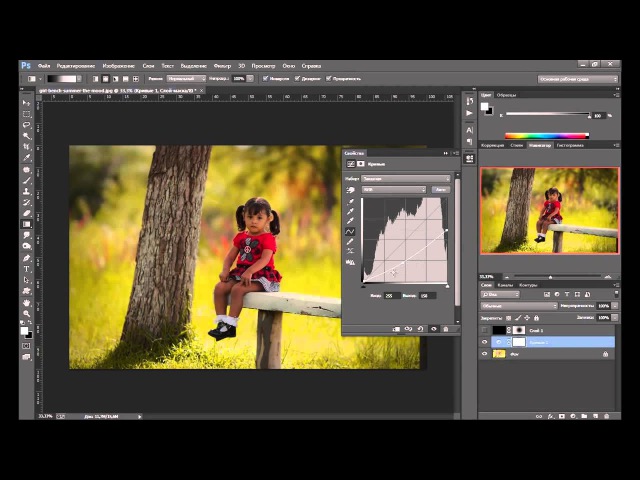The image size is (640, 480).
Task: Click the foreground color swatch in toolbox
Action: click(24, 330)
